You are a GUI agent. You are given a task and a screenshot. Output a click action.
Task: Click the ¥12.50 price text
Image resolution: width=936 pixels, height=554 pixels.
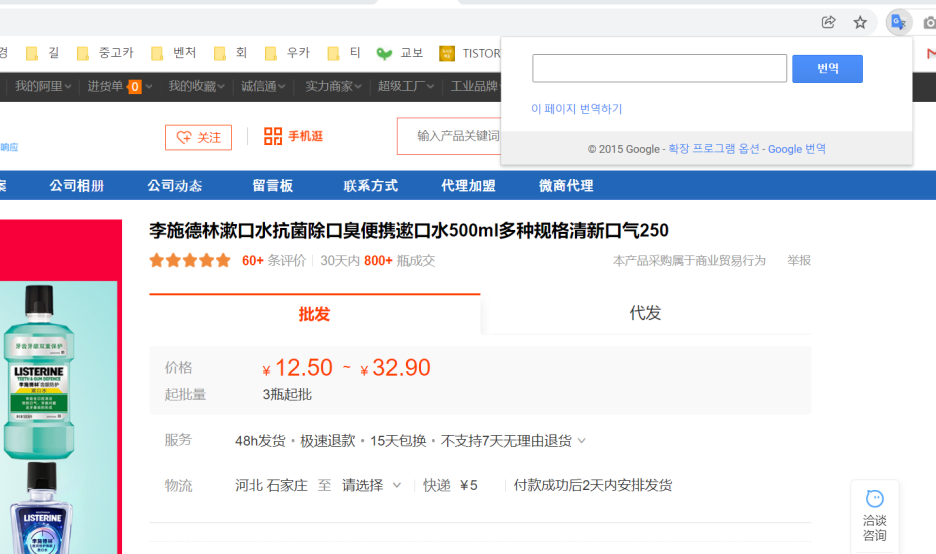pos(297,368)
